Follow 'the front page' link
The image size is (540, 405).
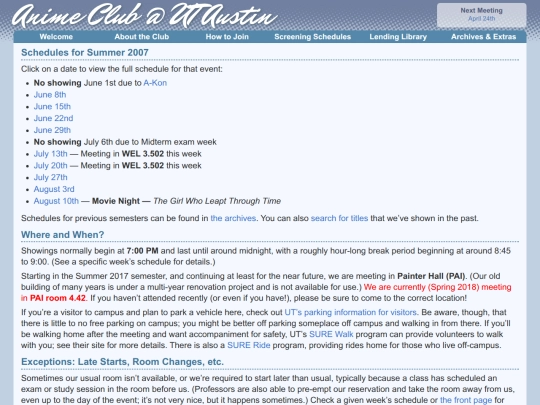coord(466,400)
